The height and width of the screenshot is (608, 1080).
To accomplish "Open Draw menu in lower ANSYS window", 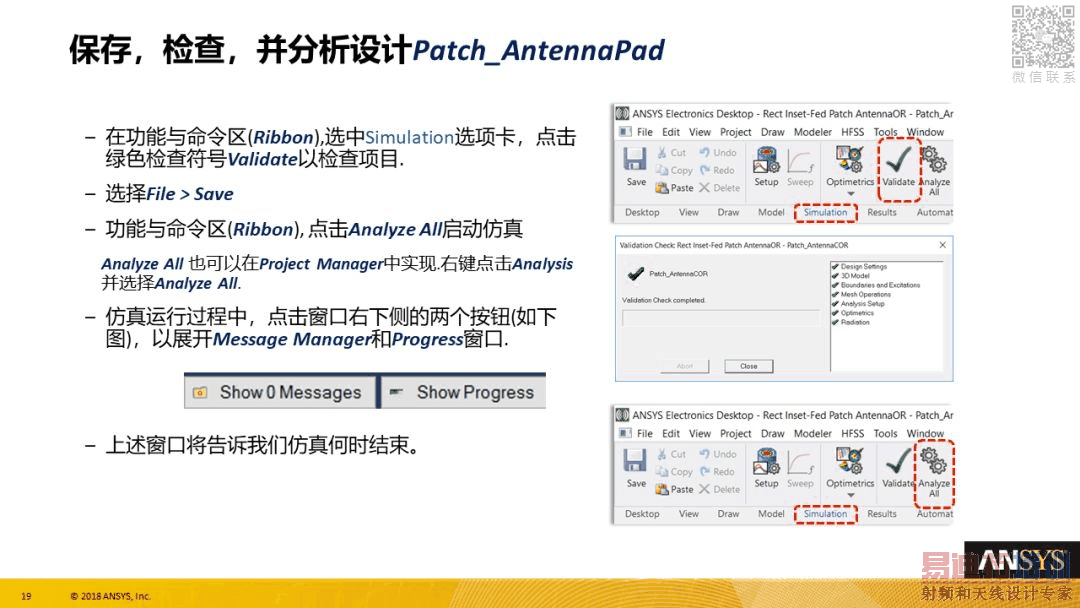I will click(772, 434).
